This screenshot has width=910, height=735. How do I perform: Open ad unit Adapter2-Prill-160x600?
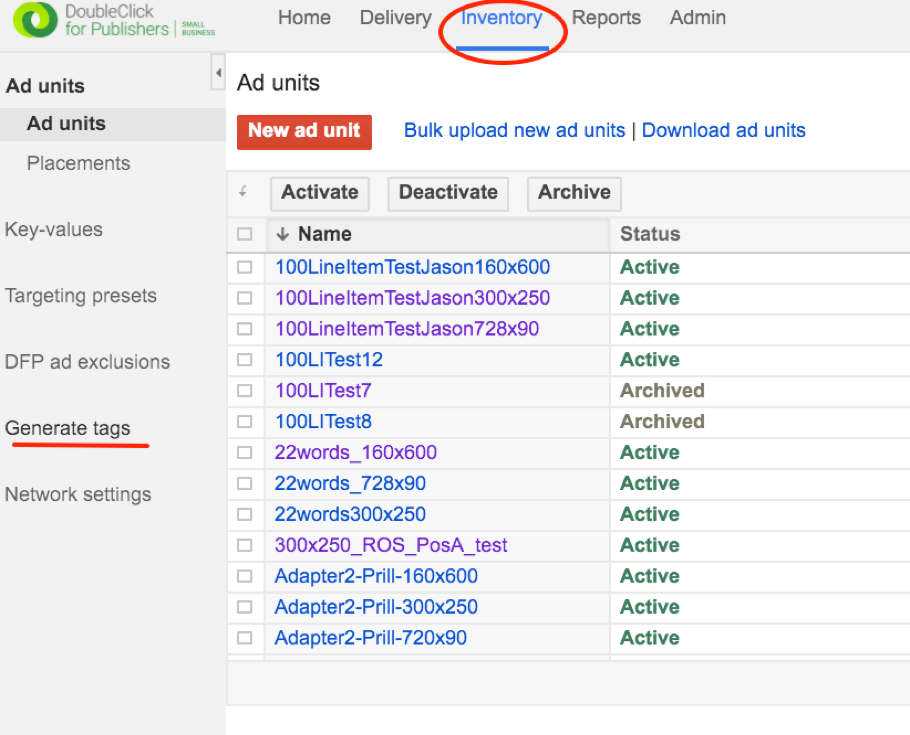pyautogui.click(x=376, y=576)
